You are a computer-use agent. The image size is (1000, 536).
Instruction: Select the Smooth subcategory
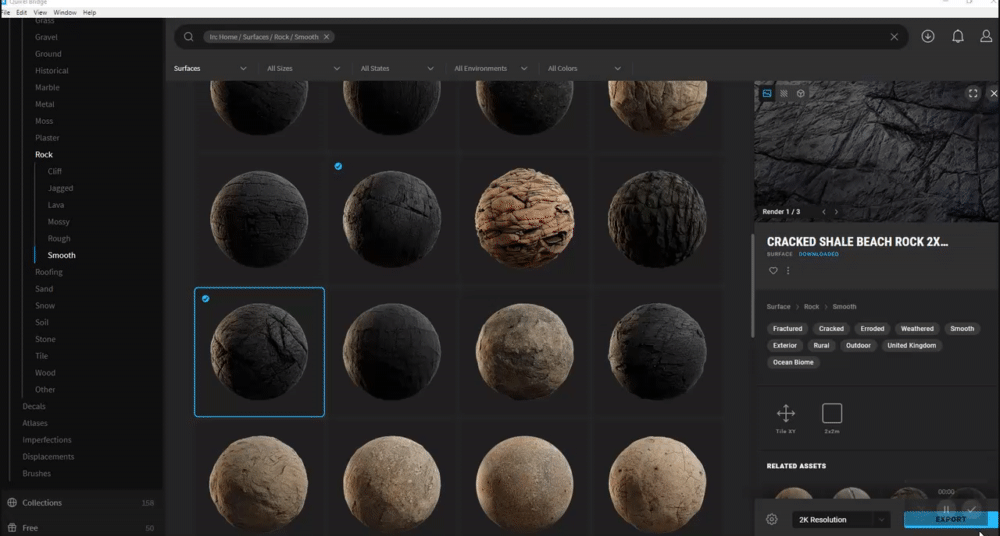pos(61,255)
